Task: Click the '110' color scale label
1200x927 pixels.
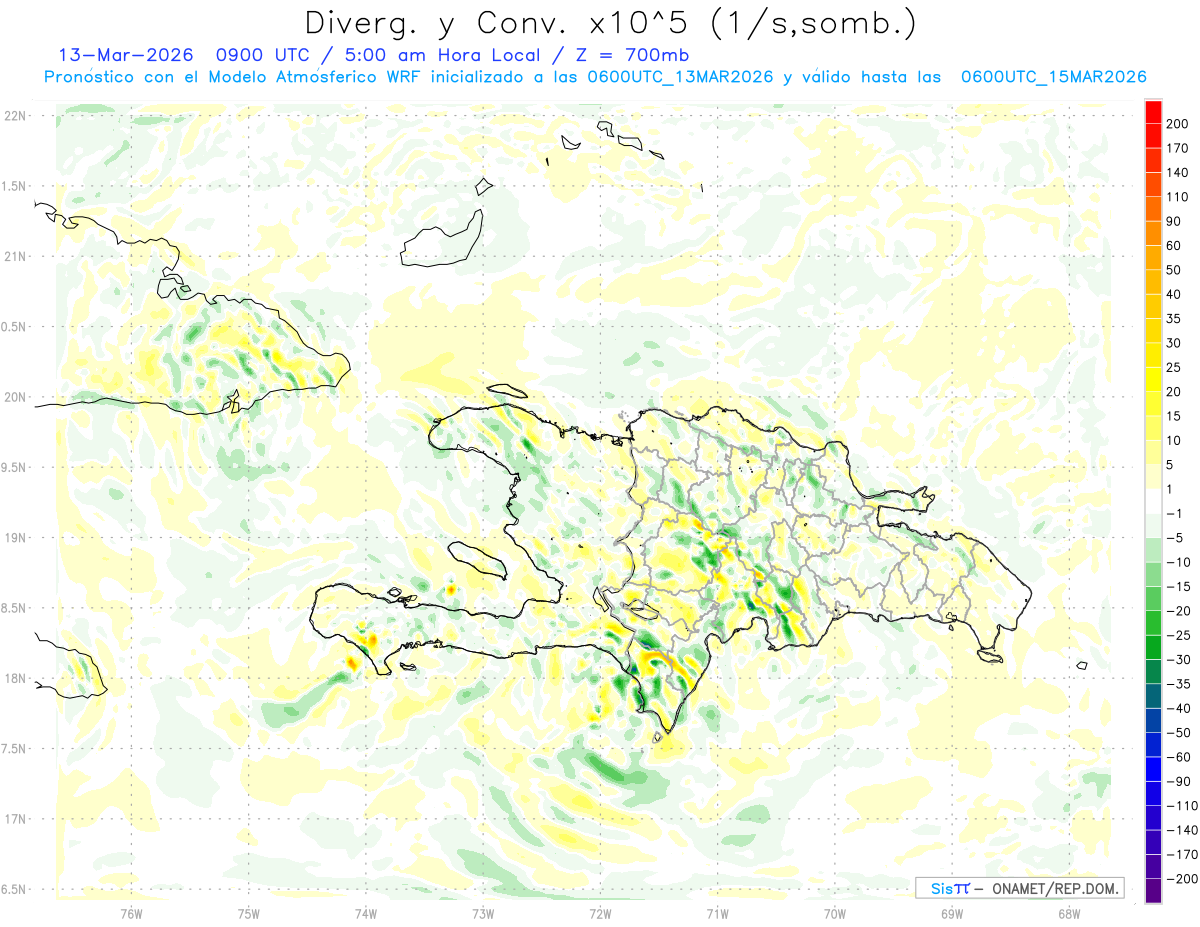Action: pos(1178,197)
